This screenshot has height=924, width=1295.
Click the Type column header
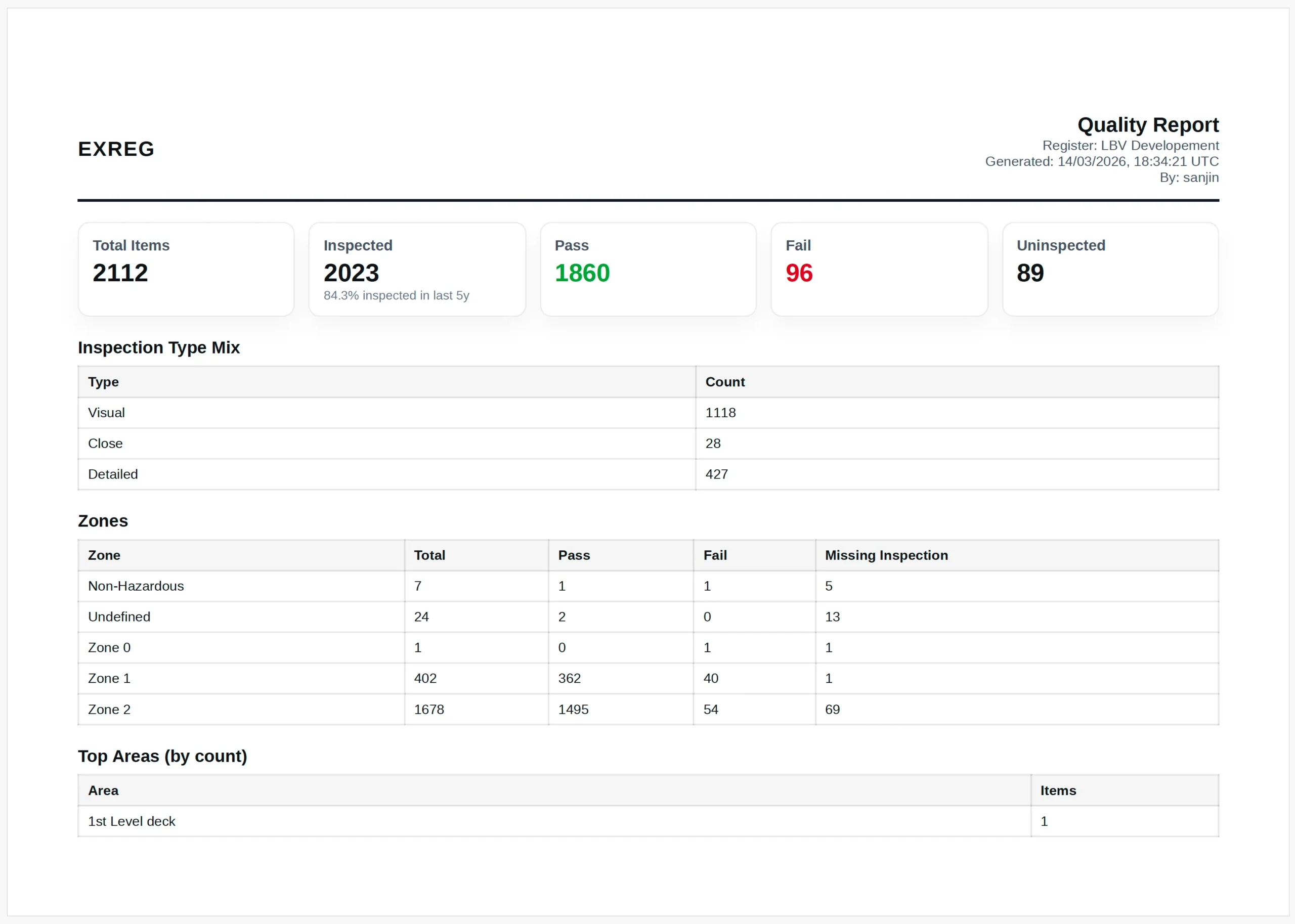point(104,382)
